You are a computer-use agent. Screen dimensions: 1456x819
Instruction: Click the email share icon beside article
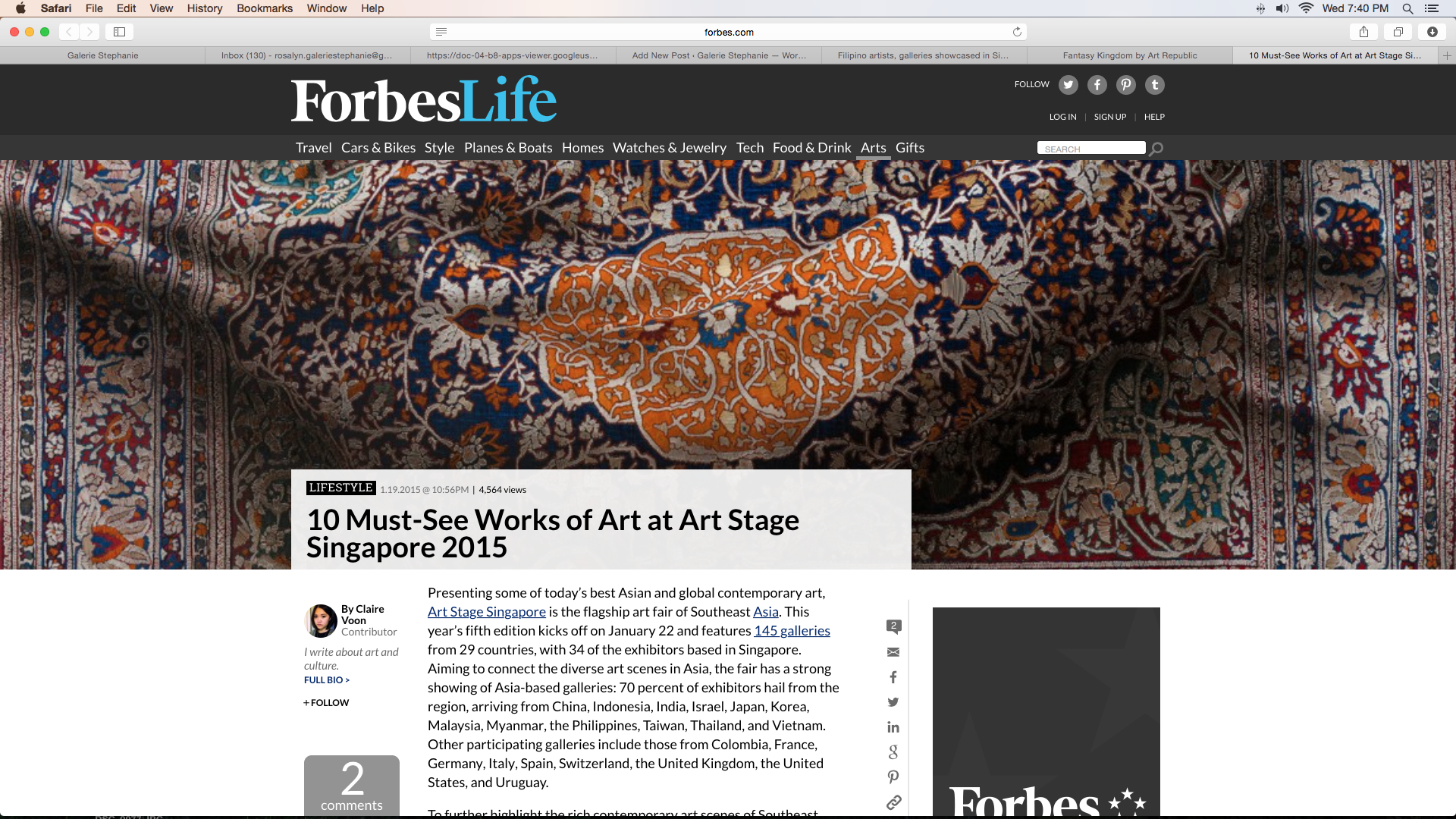(x=893, y=652)
